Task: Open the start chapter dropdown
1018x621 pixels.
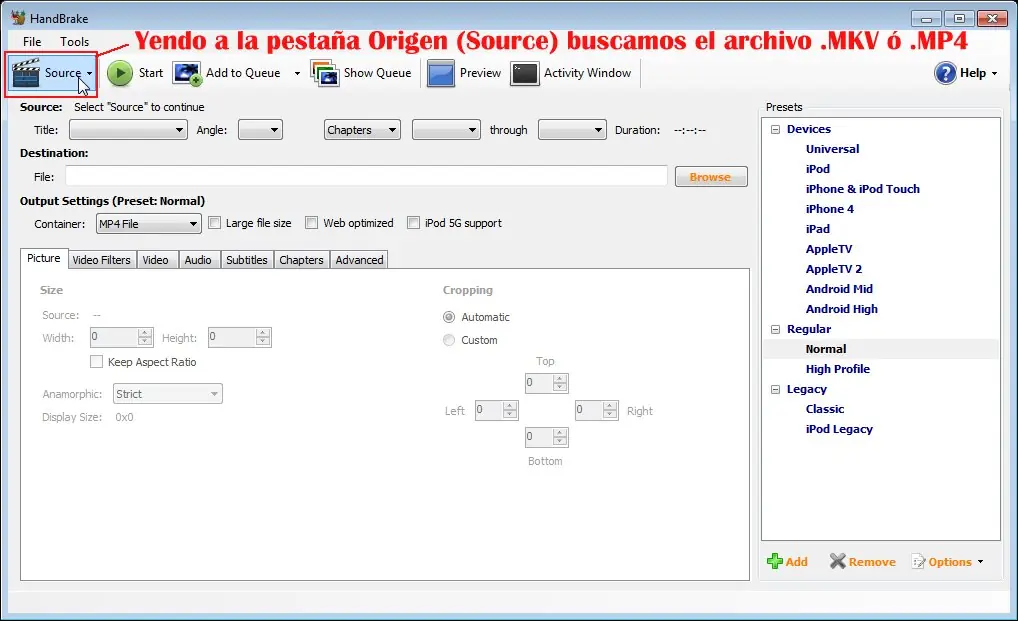Action: pos(446,130)
